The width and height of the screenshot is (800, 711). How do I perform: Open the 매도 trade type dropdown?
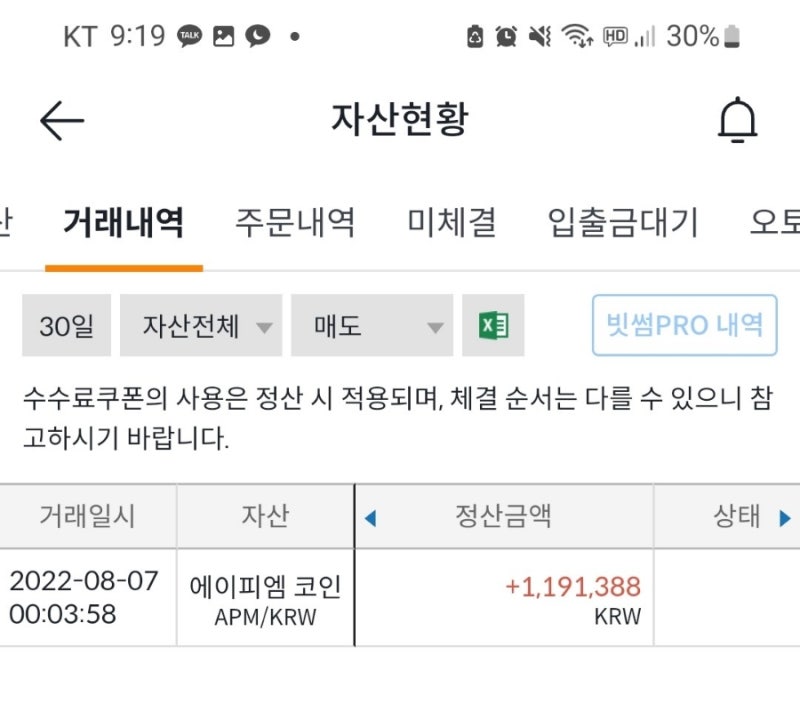372,325
